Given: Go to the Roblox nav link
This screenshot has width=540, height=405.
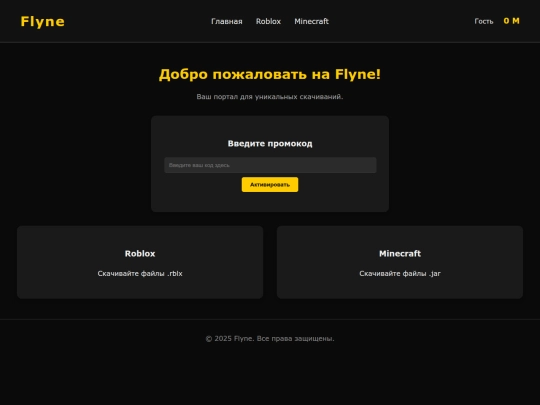Looking at the screenshot, I should (268, 21).
